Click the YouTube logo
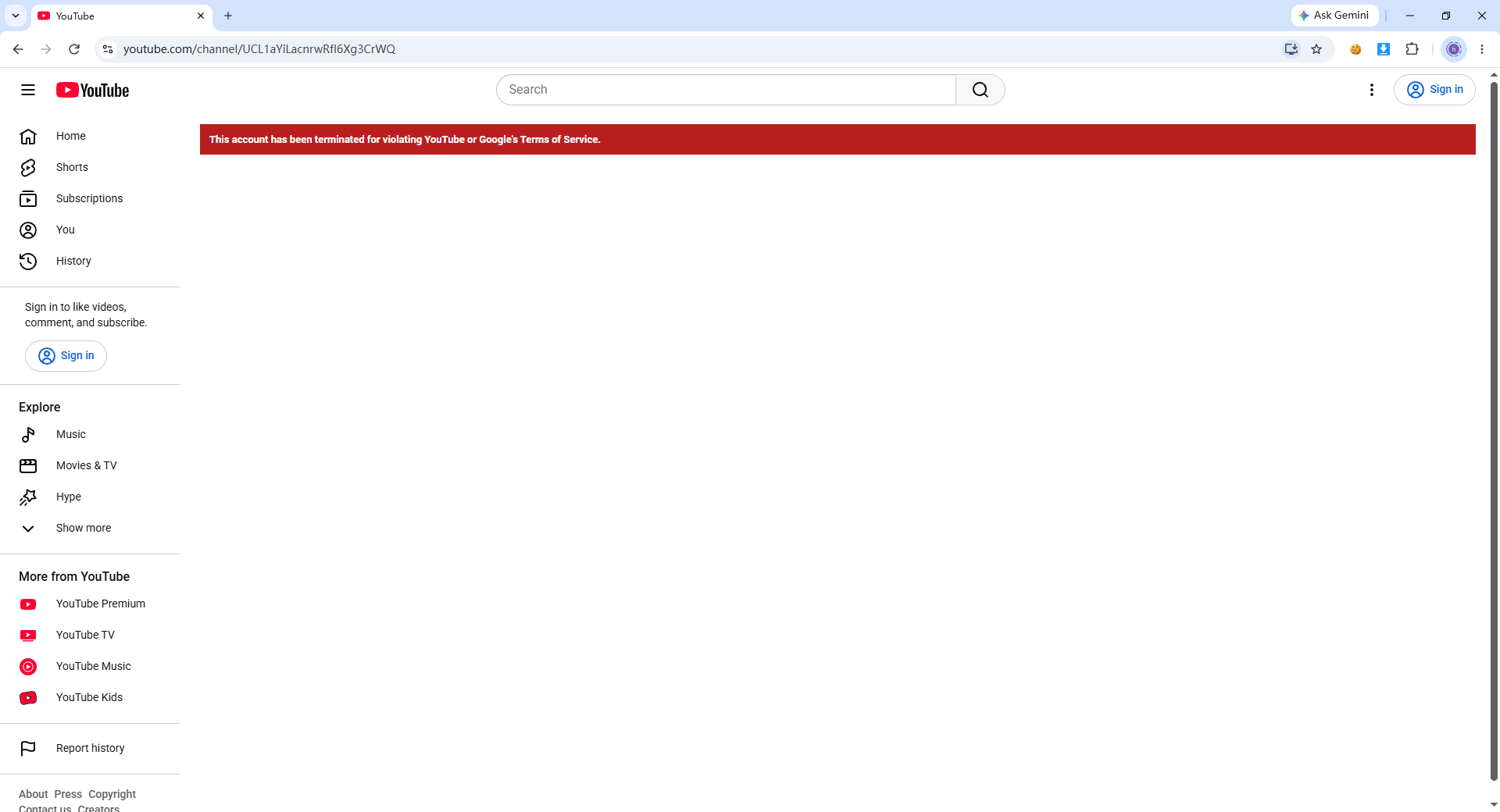Image resolution: width=1500 pixels, height=812 pixels. coord(92,90)
